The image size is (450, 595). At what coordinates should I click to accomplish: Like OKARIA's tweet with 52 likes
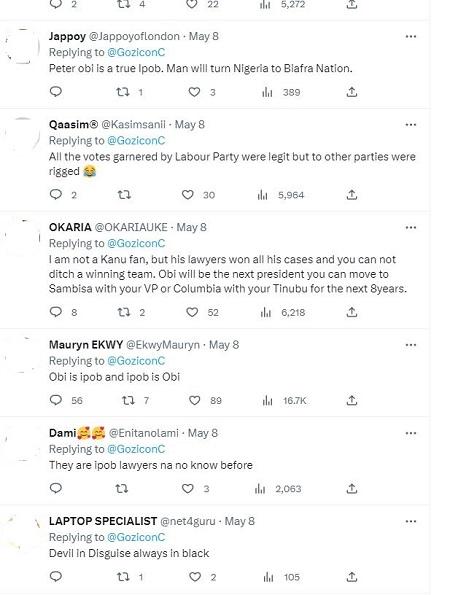192,312
